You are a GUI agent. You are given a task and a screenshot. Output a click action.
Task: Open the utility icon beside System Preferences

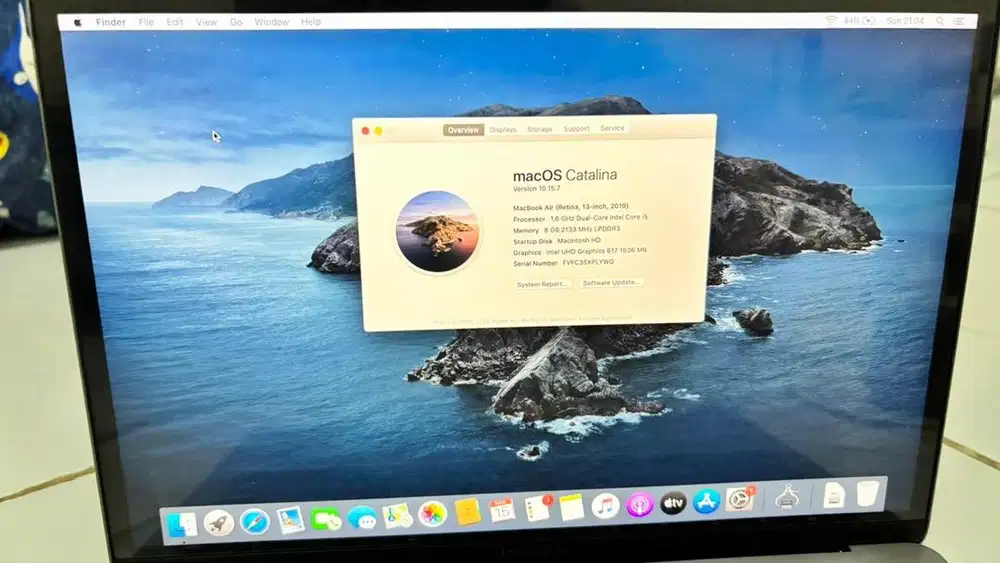click(788, 497)
